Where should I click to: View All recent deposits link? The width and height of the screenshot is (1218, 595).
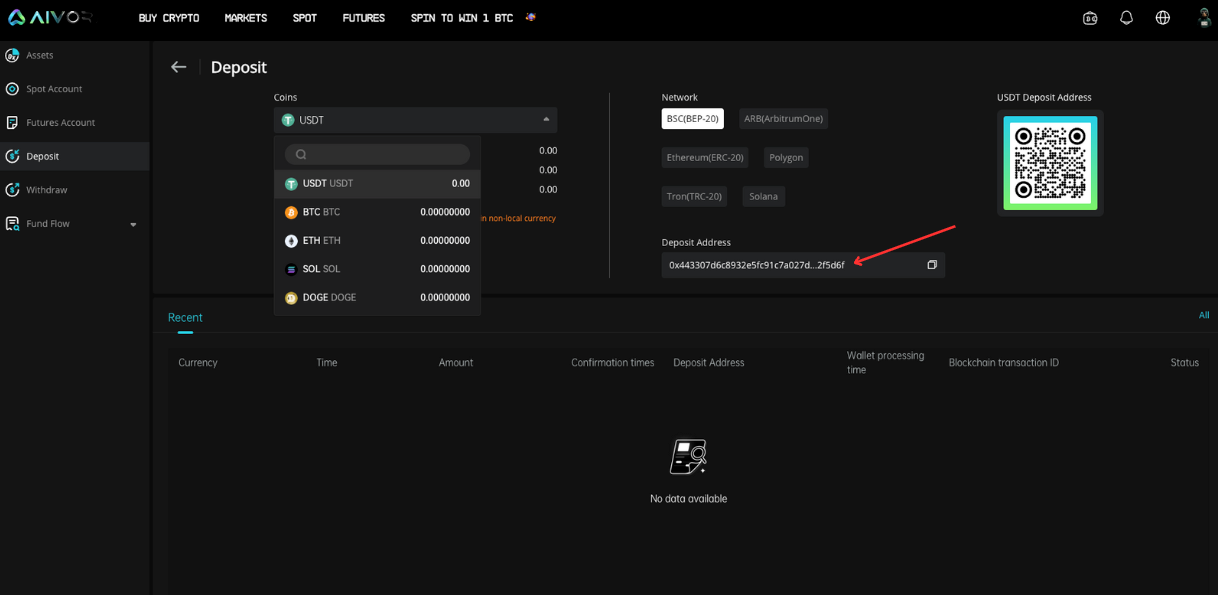(x=1204, y=315)
